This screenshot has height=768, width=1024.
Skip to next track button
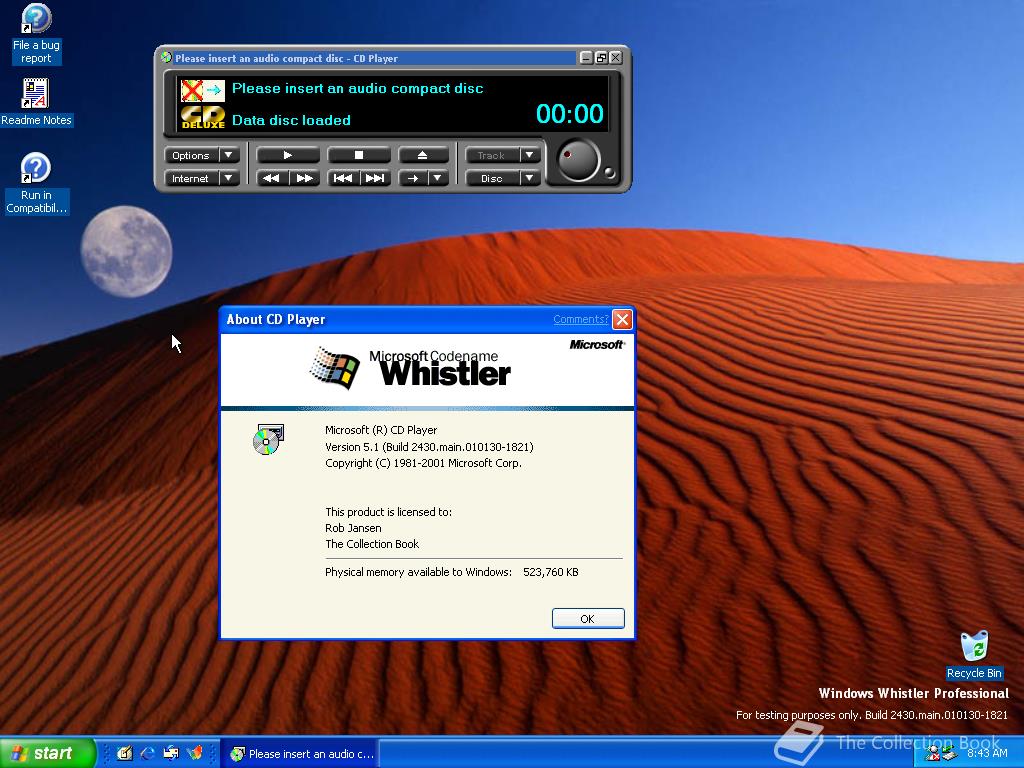click(375, 178)
